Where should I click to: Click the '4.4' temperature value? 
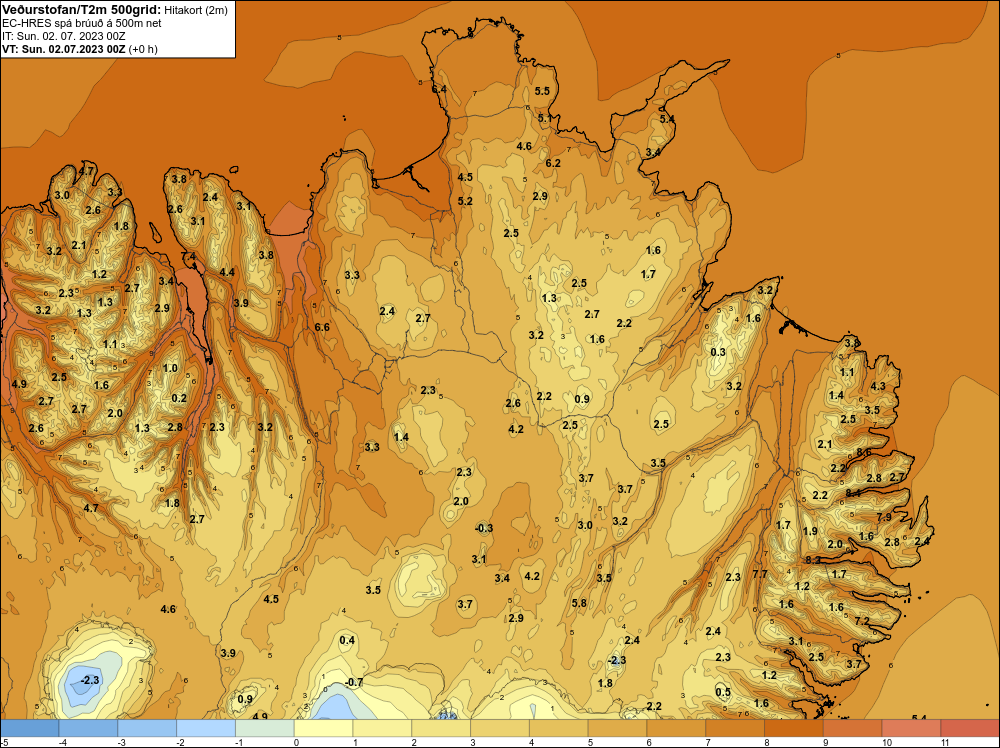point(227,272)
